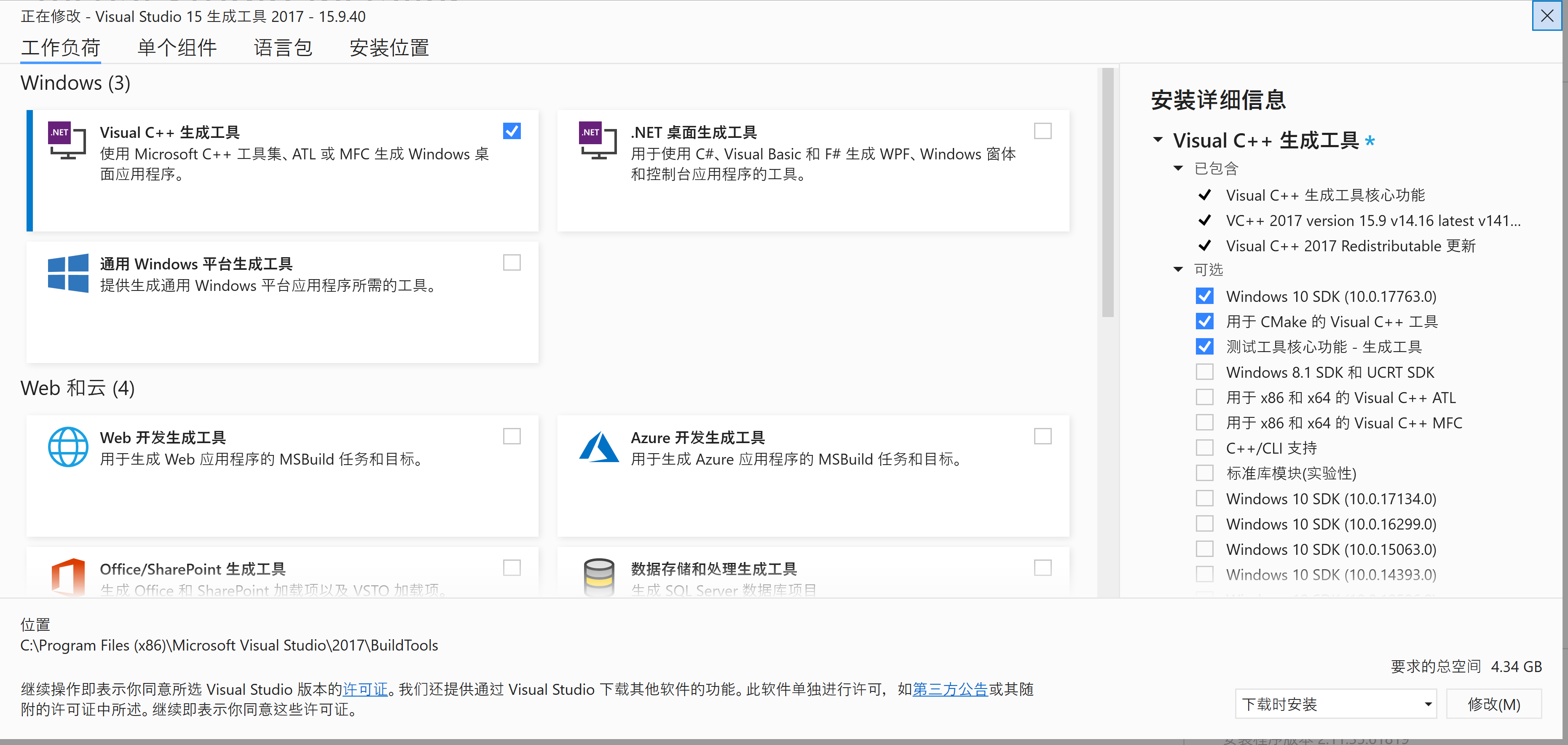Close the installer window with X
Screen dimensions: 1568x745
[x=1547, y=16]
